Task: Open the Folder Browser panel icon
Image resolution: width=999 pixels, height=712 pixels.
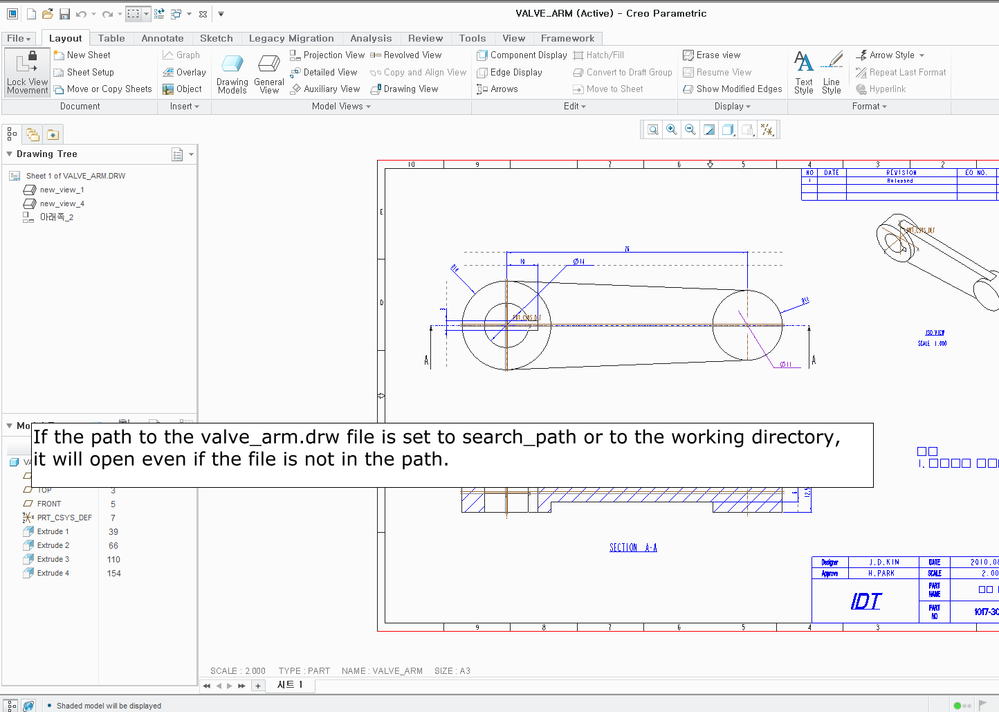Action: coord(33,134)
